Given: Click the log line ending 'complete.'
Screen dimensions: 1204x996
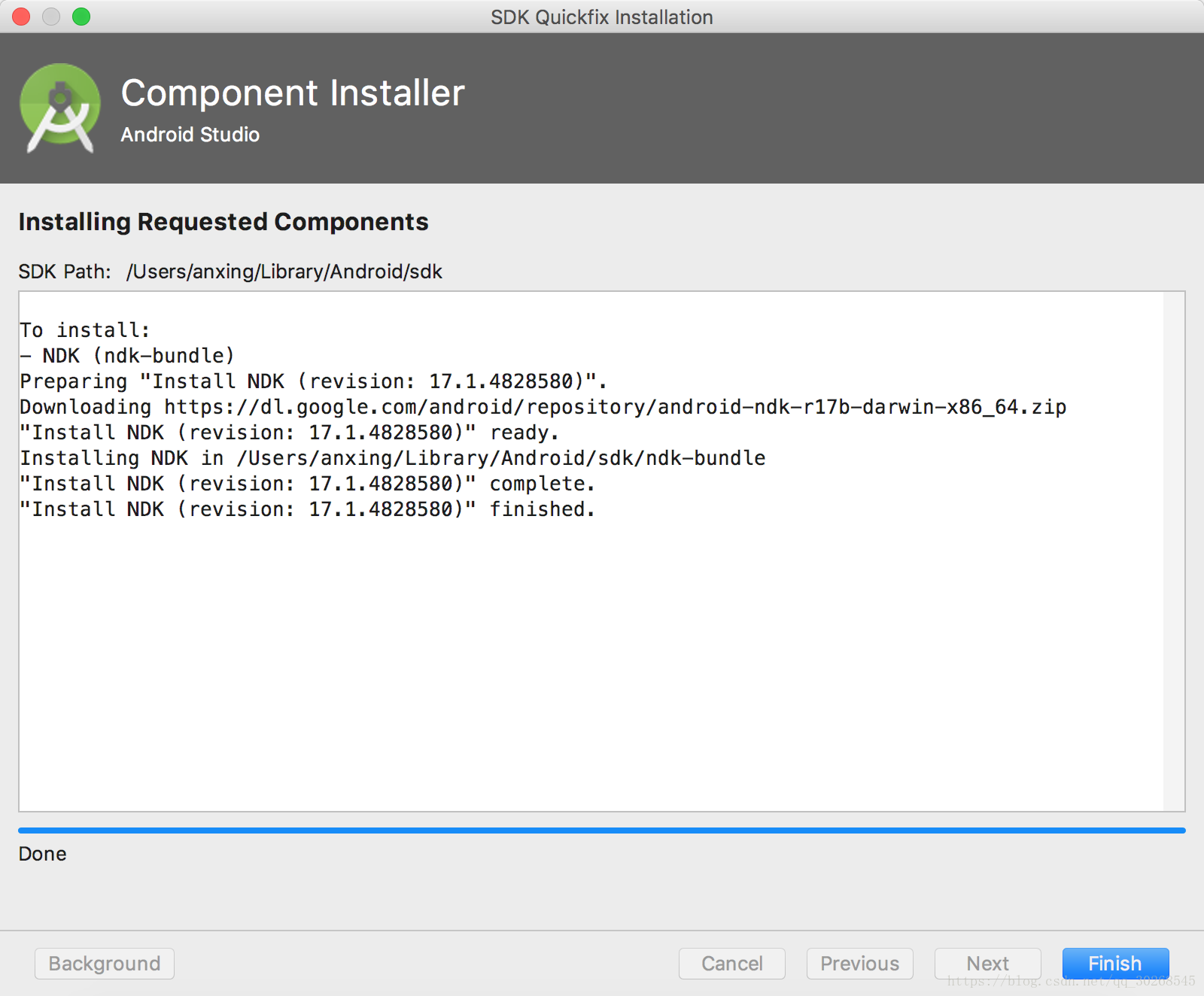Looking at the screenshot, I should click(307, 484).
